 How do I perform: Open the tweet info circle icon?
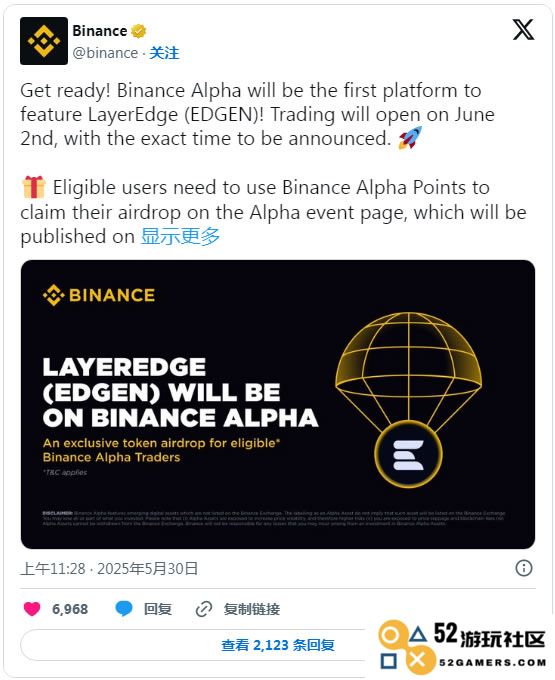[x=524, y=568]
